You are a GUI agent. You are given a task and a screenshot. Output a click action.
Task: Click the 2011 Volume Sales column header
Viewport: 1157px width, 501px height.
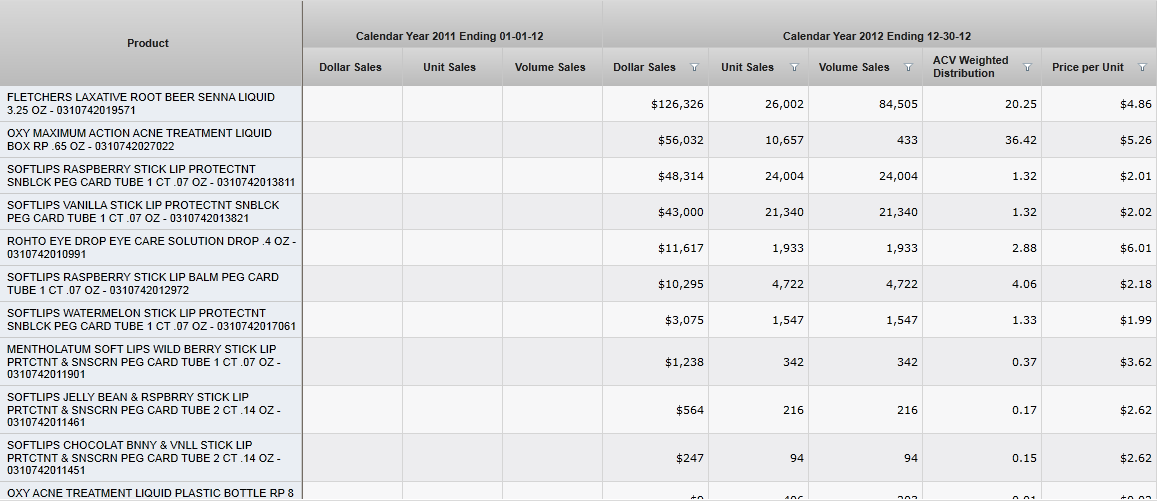click(x=550, y=67)
